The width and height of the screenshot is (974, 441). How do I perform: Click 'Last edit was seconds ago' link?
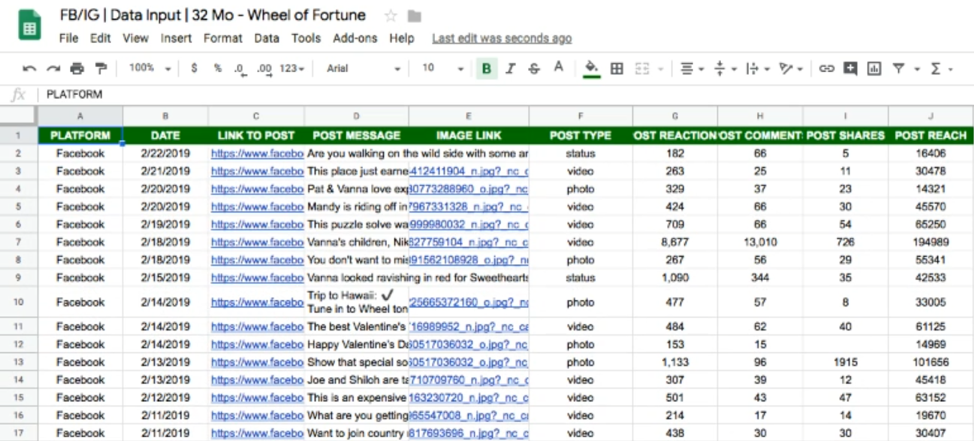coord(502,39)
